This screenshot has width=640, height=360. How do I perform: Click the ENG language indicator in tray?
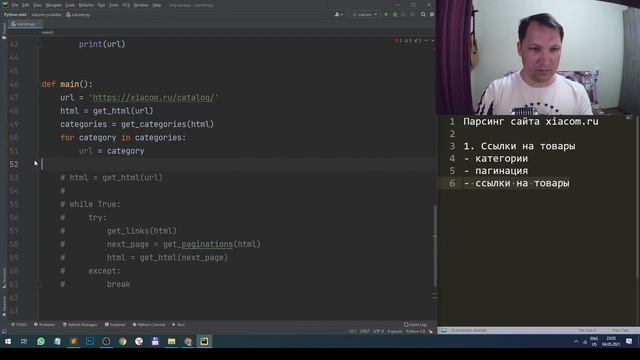594,341
